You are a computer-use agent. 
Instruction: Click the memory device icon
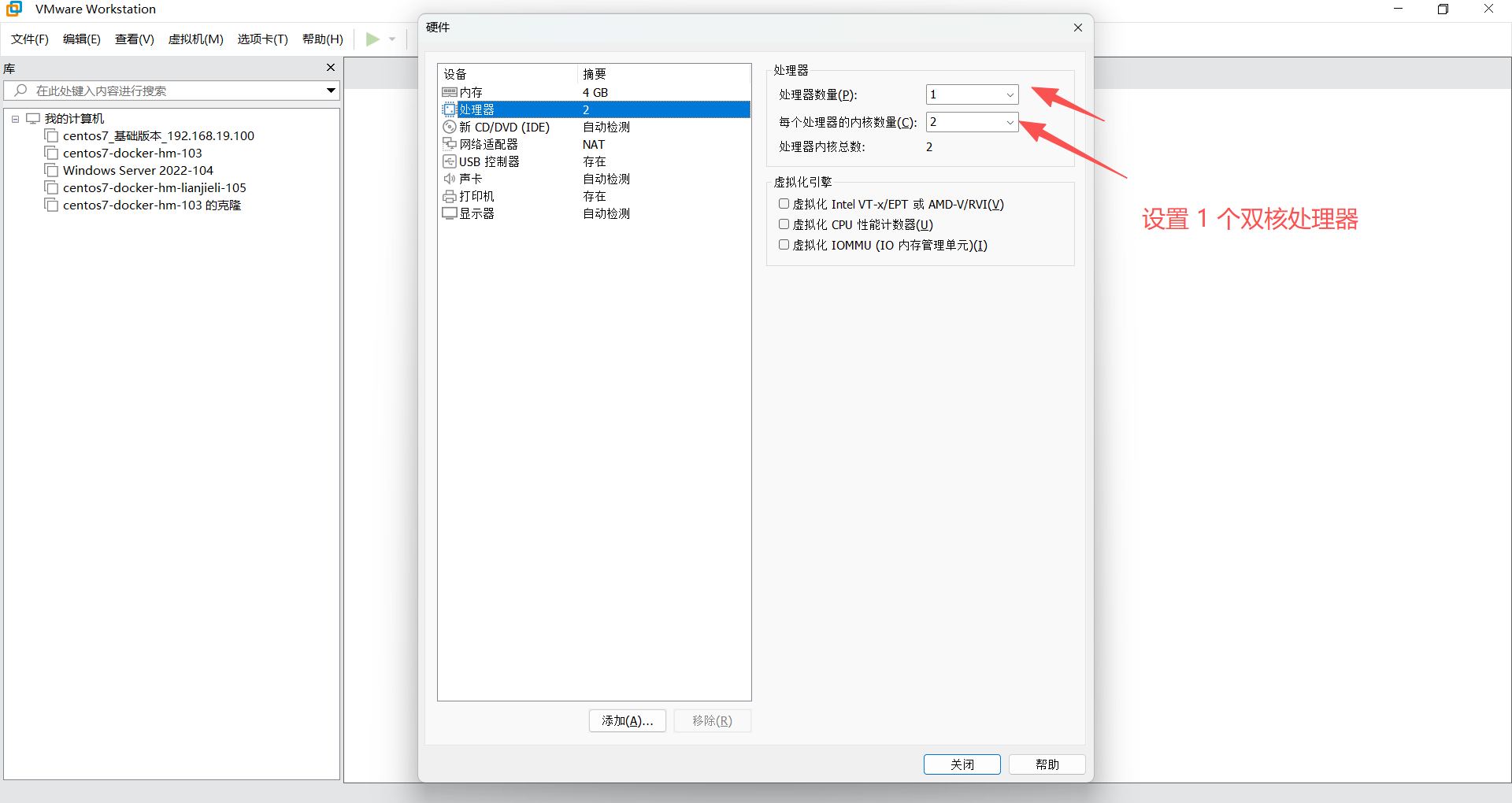(x=450, y=92)
